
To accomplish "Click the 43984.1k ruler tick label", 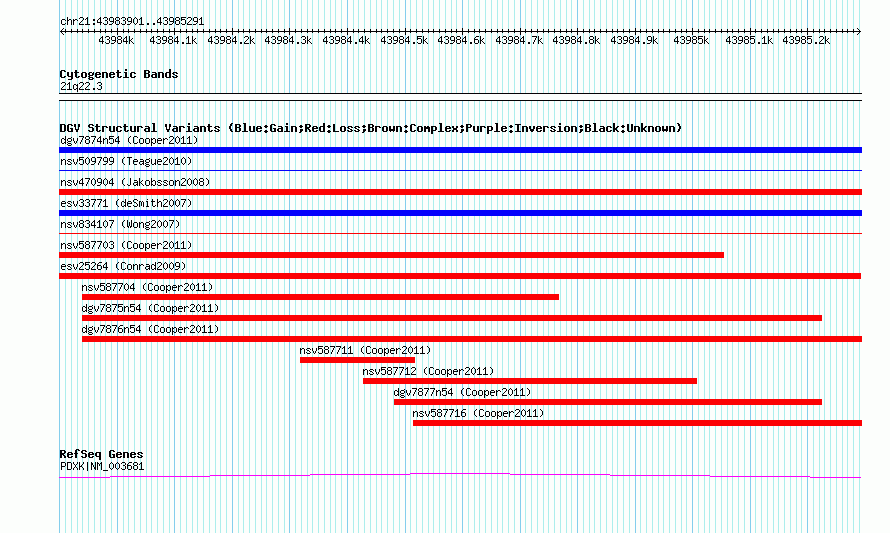I will 173,40.
